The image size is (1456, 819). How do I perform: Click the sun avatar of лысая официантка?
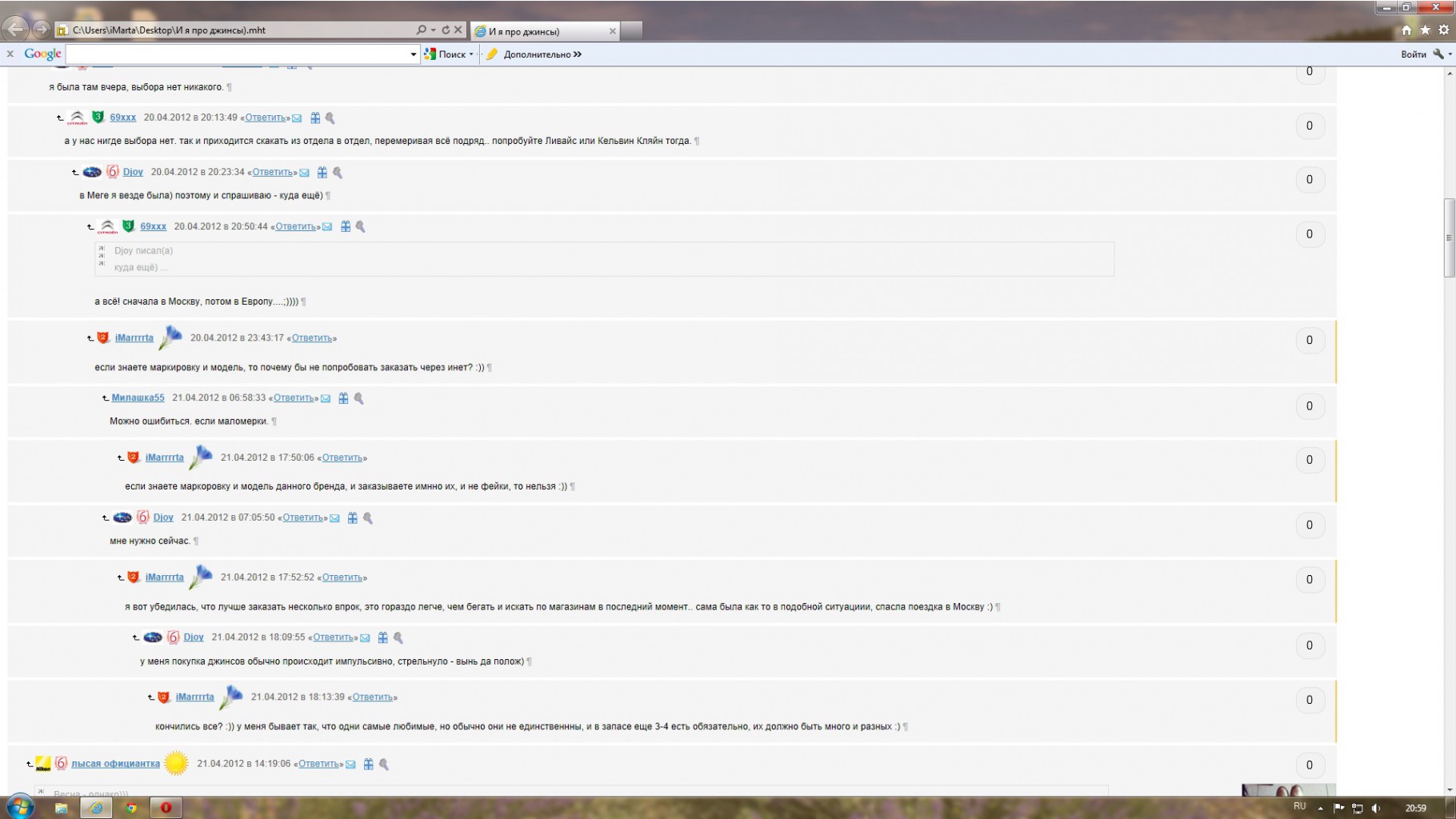(176, 763)
